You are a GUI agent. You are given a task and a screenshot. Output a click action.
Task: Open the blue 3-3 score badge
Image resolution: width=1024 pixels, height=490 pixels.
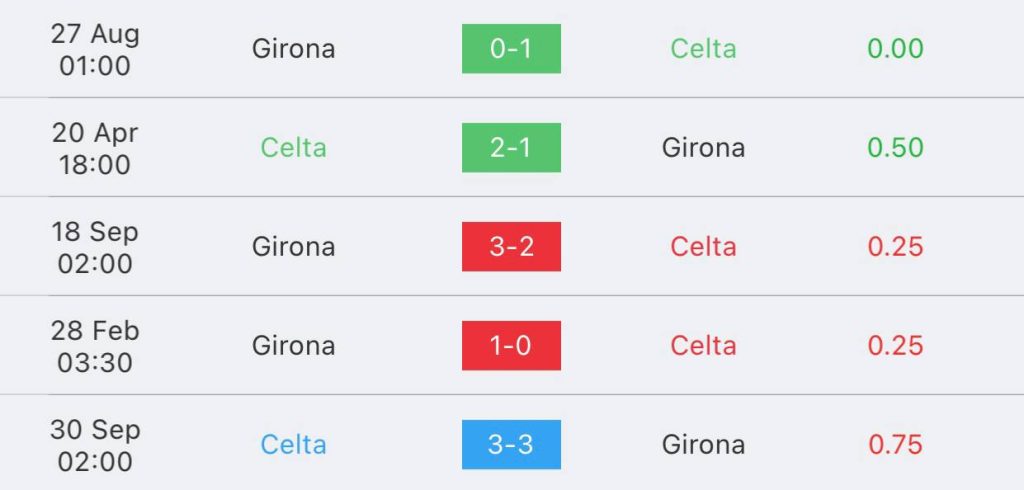[511, 444]
